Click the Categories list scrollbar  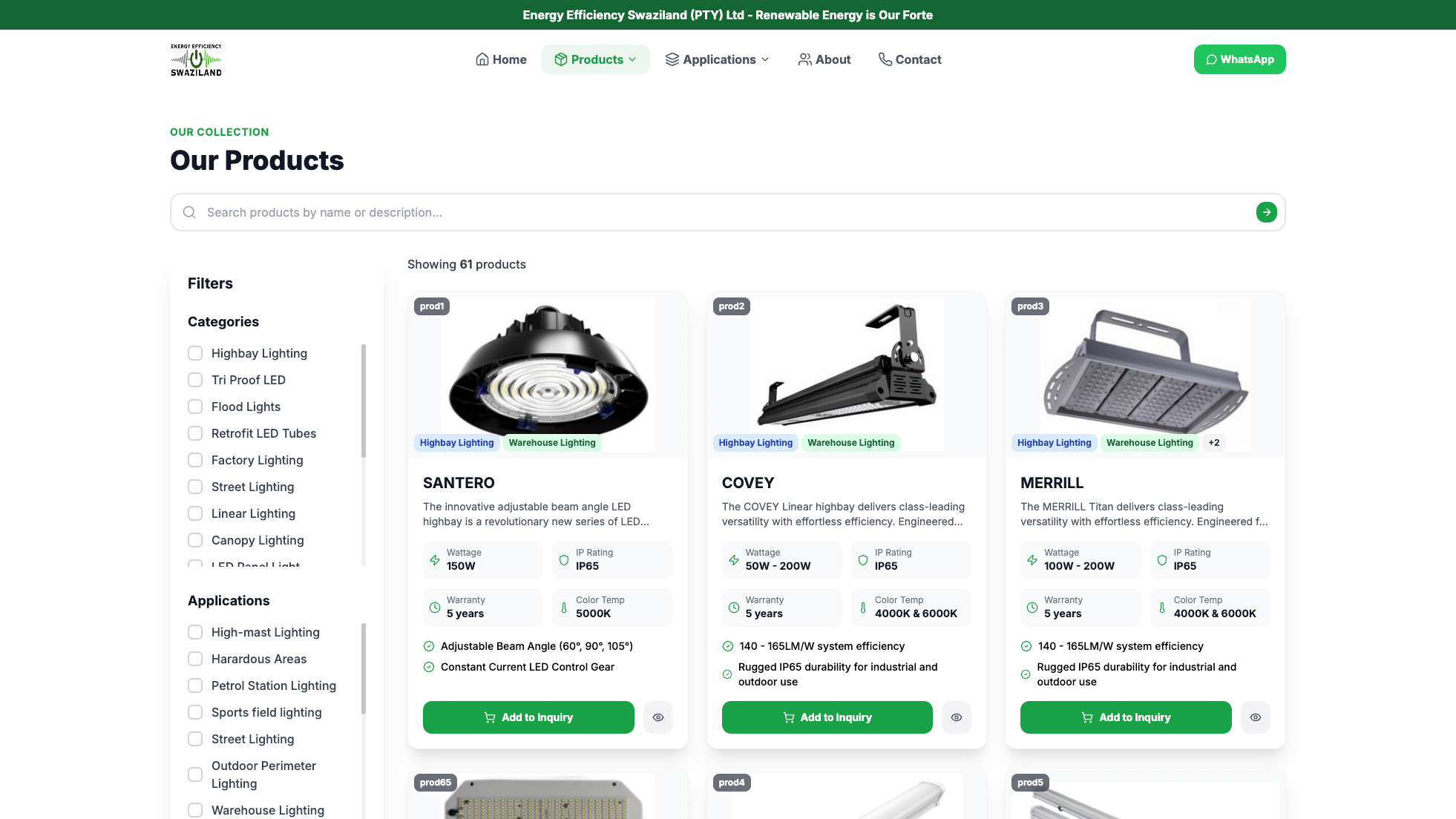click(364, 401)
